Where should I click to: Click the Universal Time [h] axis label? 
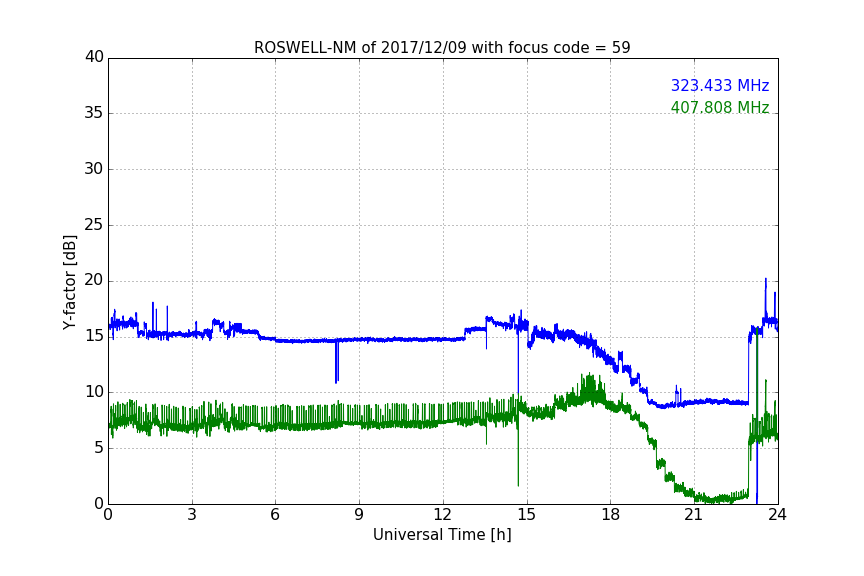[442, 535]
